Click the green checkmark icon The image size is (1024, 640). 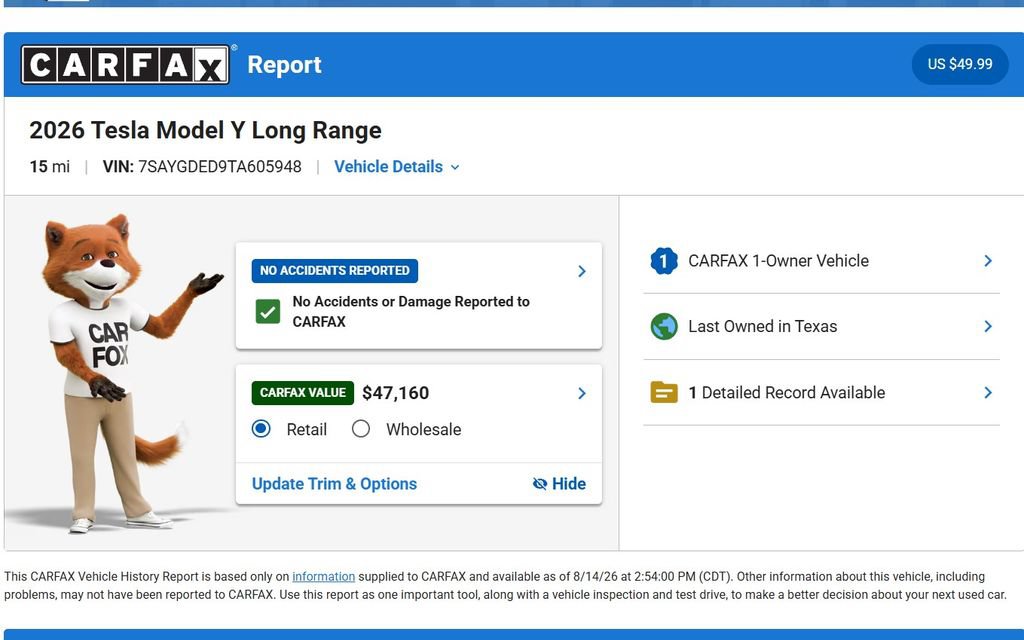click(x=268, y=312)
